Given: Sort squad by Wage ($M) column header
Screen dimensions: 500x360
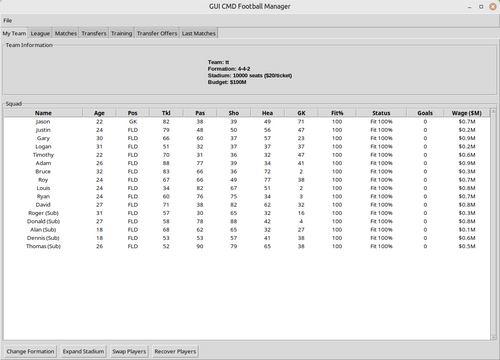Looking at the screenshot, I should (467, 113).
